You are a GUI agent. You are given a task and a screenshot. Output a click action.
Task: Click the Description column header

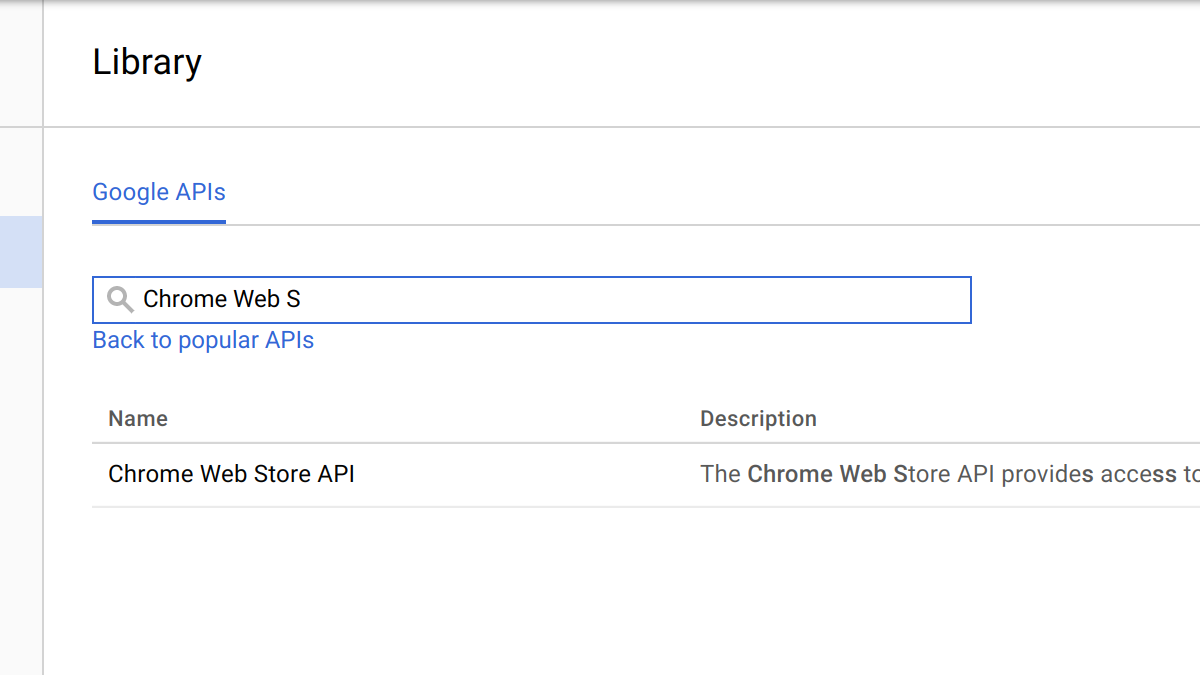758,418
